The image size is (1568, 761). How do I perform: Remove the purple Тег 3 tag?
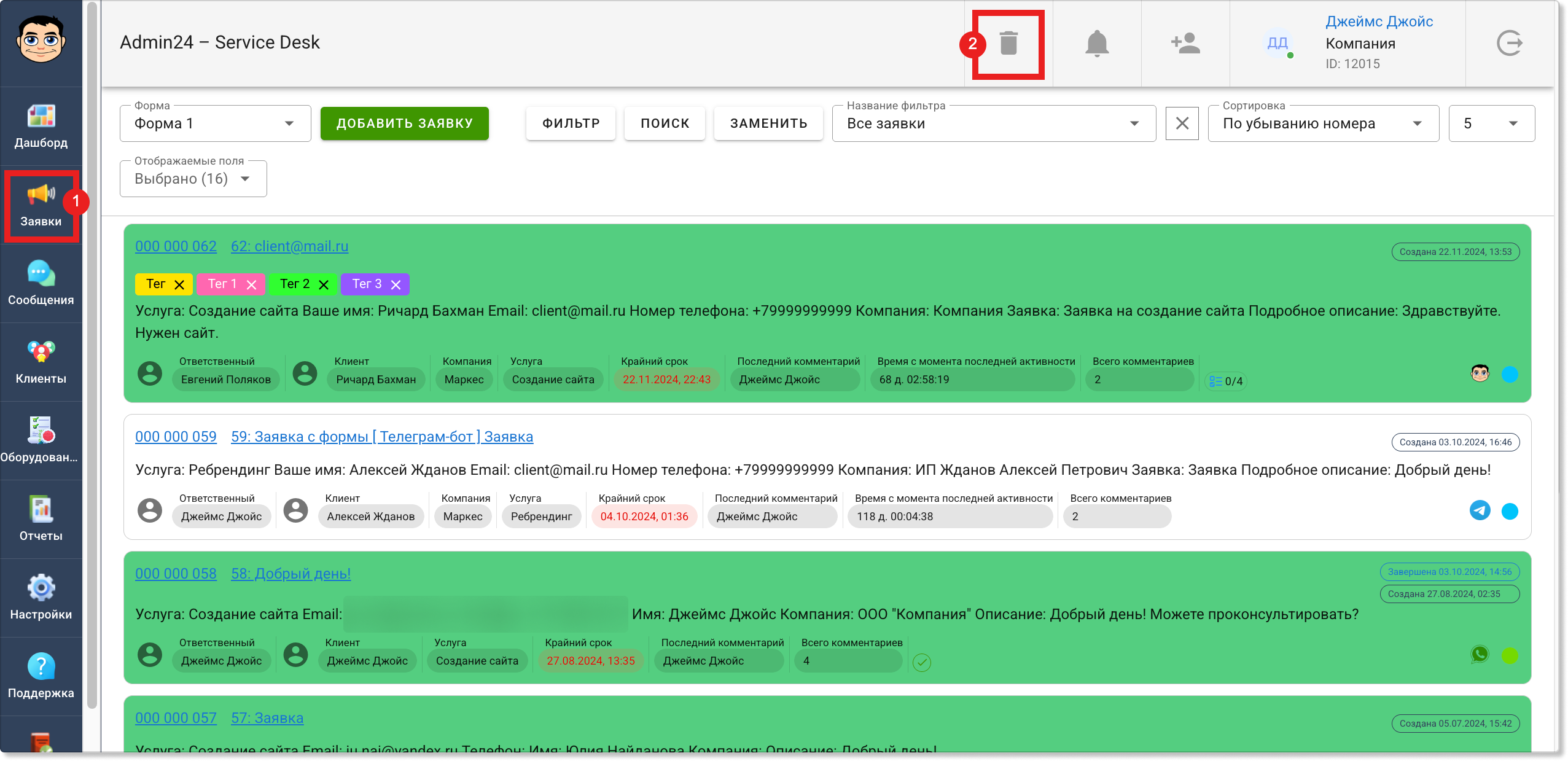coord(396,285)
